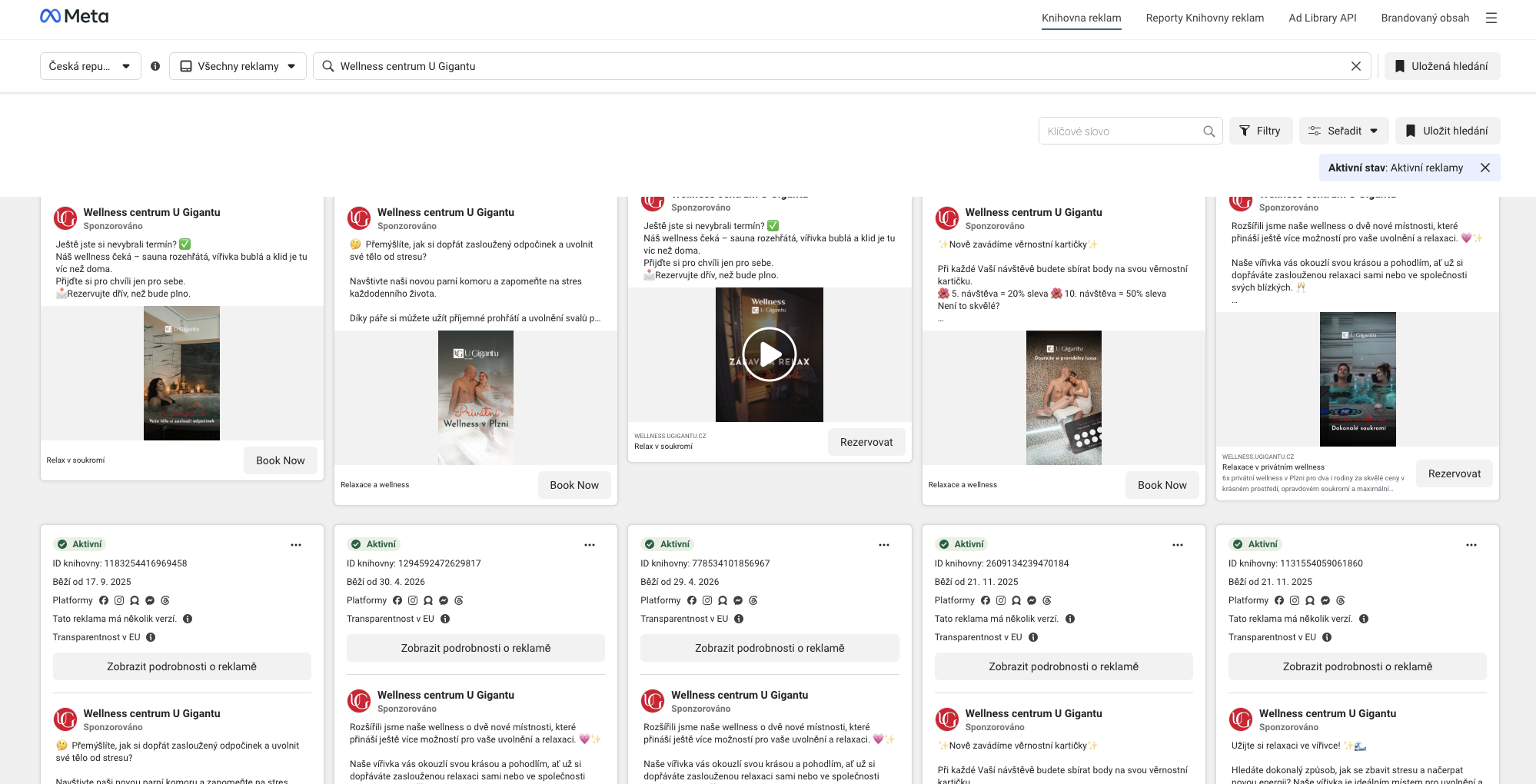This screenshot has width=1536, height=784.
Task: Click Audience Network icon for ad 1131554059061860
Action: click(1310, 600)
